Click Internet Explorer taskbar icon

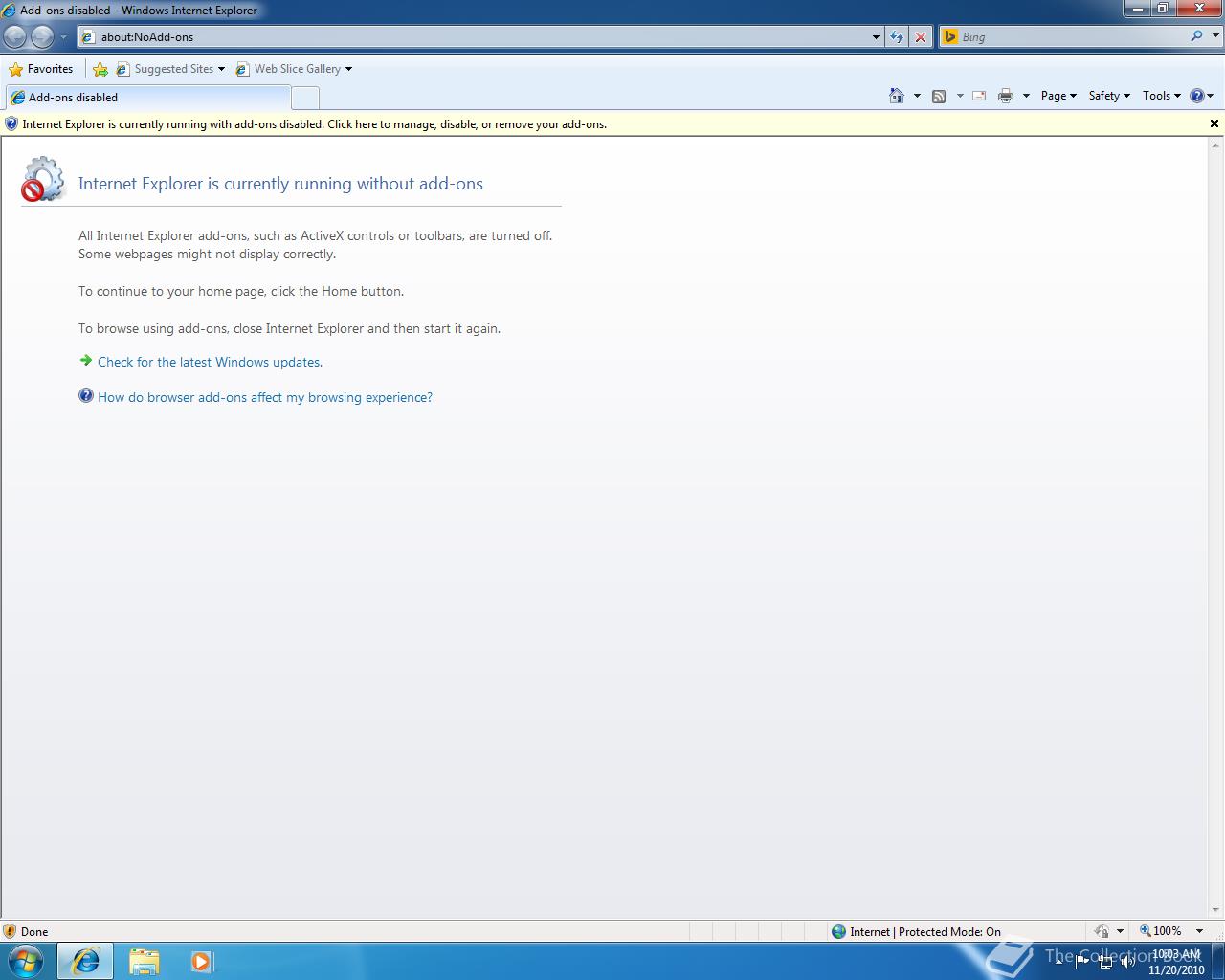click(85, 961)
